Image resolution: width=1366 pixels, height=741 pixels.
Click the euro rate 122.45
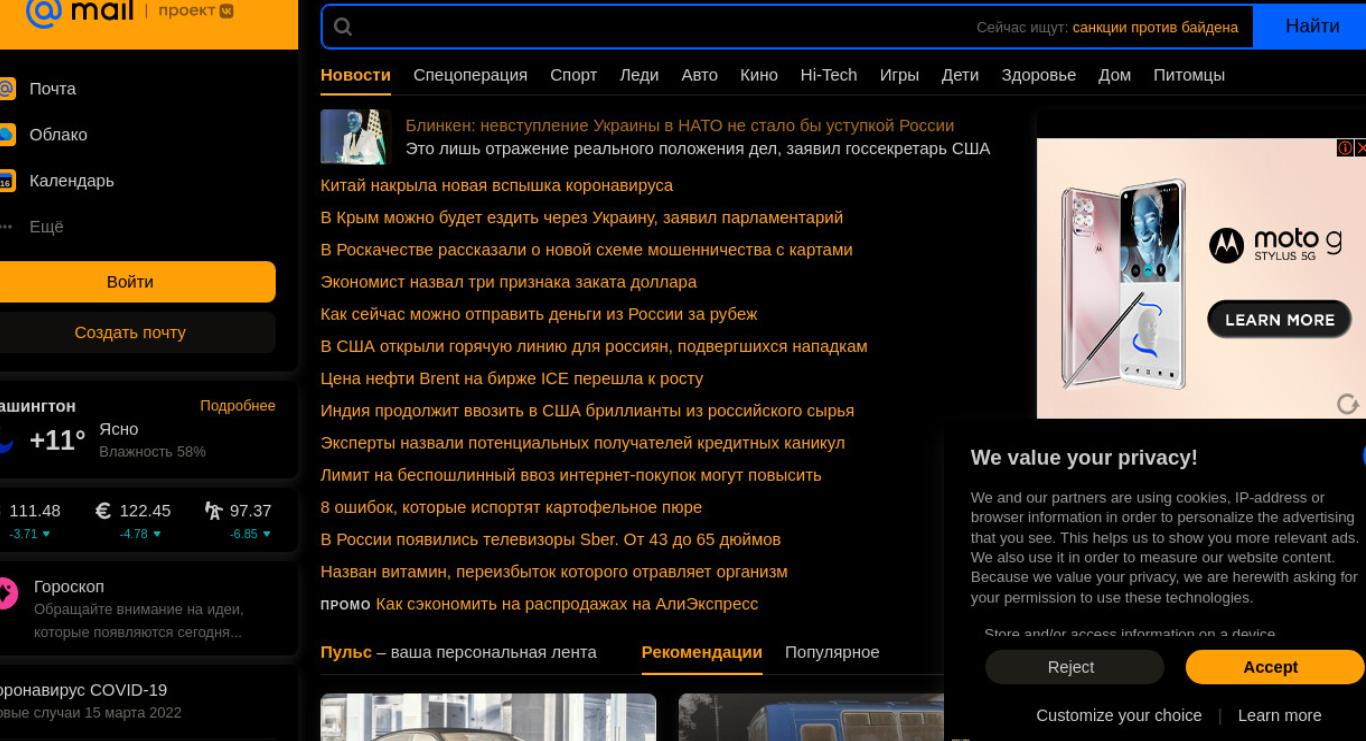tap(145, 511)
